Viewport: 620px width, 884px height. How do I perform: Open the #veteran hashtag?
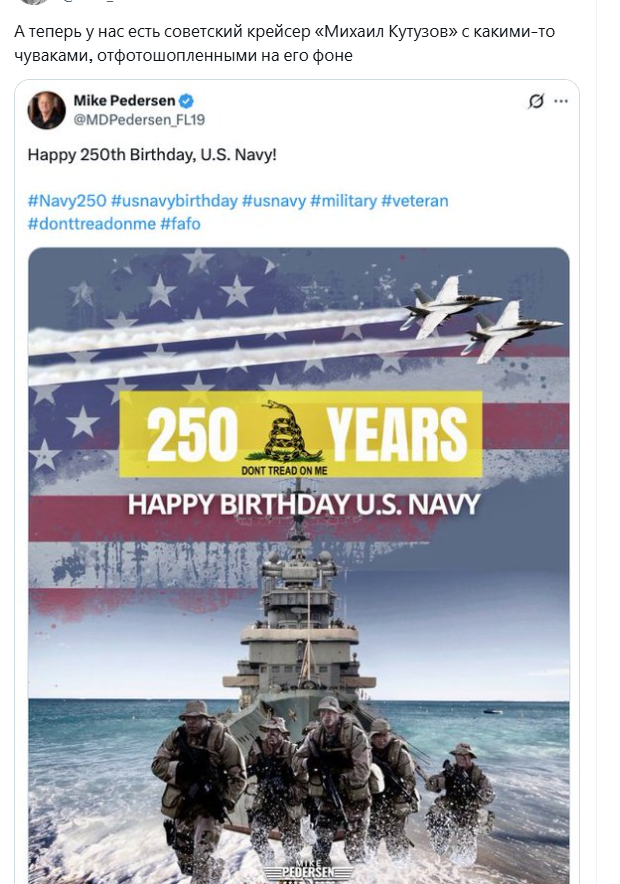414,201
